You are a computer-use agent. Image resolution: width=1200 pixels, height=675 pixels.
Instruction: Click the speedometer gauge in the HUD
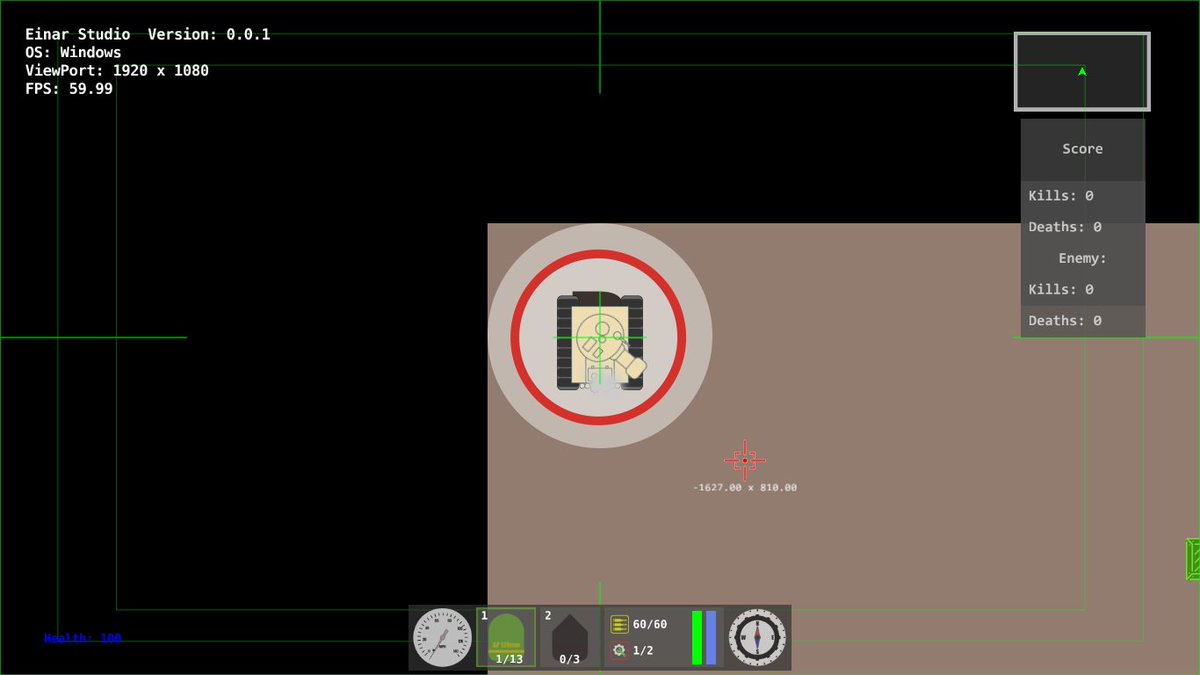pos(443,637)
